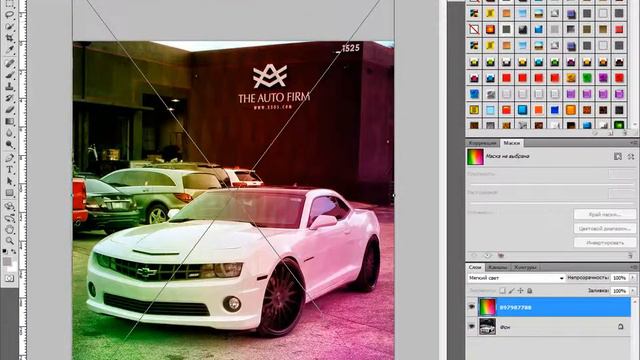The width and height of the screenshot is (640, 360).
Task: Toggle lock all padlock in Layers
Action: pos(529,291)
